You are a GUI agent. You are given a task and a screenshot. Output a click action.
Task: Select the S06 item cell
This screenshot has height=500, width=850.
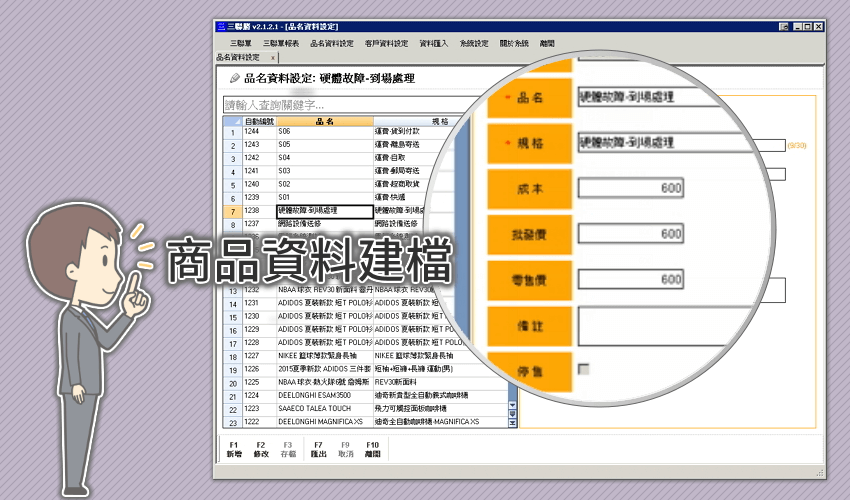[325, 132]
